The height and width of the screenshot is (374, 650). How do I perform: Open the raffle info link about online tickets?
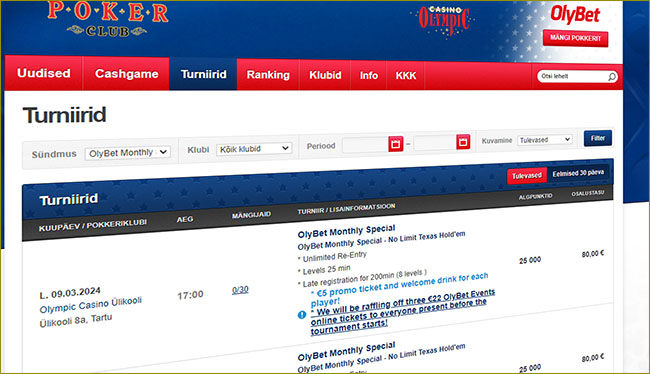tap(402, 312)
